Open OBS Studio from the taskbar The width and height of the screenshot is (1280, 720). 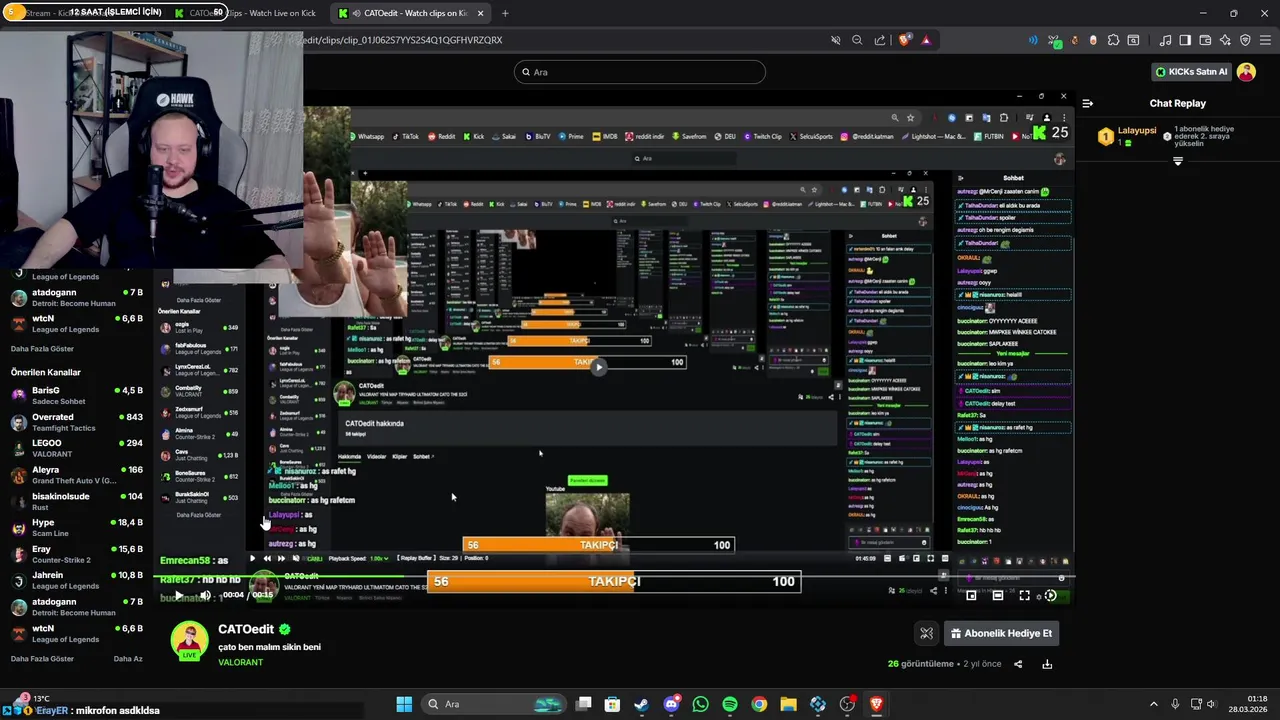tap(847, 704)
